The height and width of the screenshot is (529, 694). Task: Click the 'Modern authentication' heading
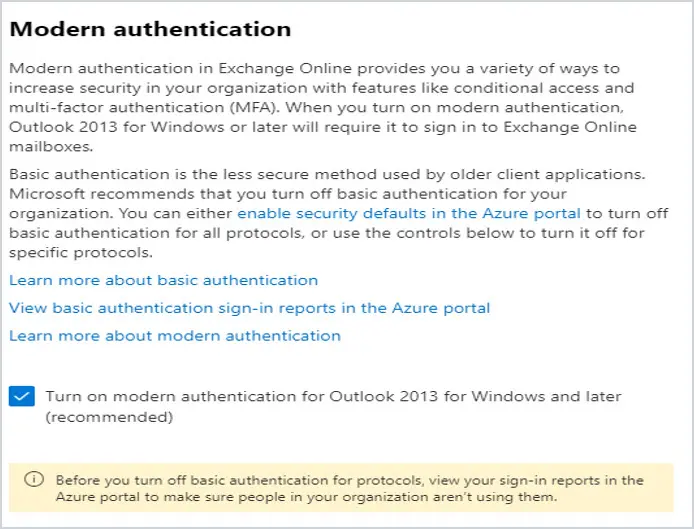coord(150,29)
